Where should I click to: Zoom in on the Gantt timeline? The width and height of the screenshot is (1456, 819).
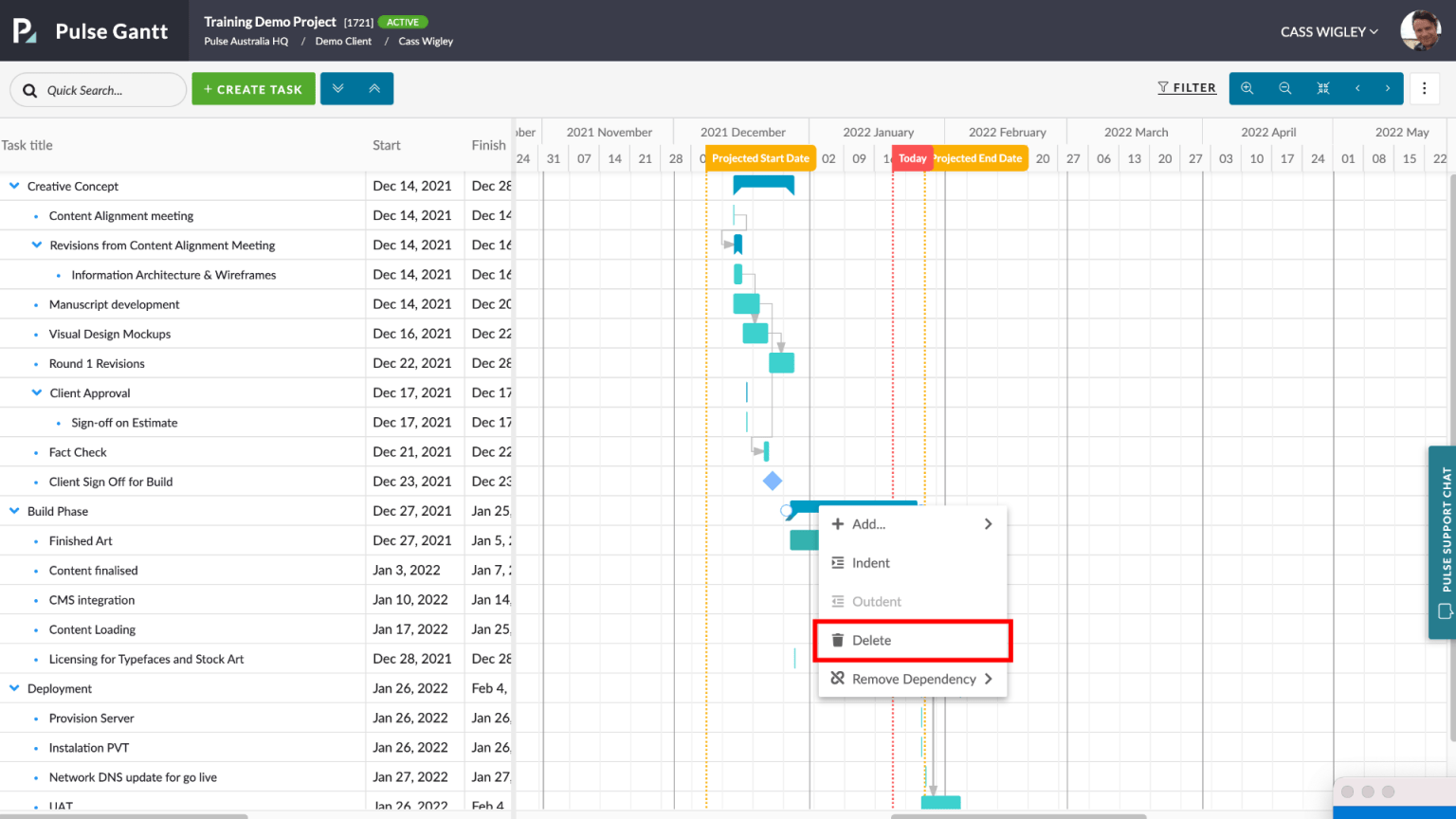click(x=1247, y=88)
